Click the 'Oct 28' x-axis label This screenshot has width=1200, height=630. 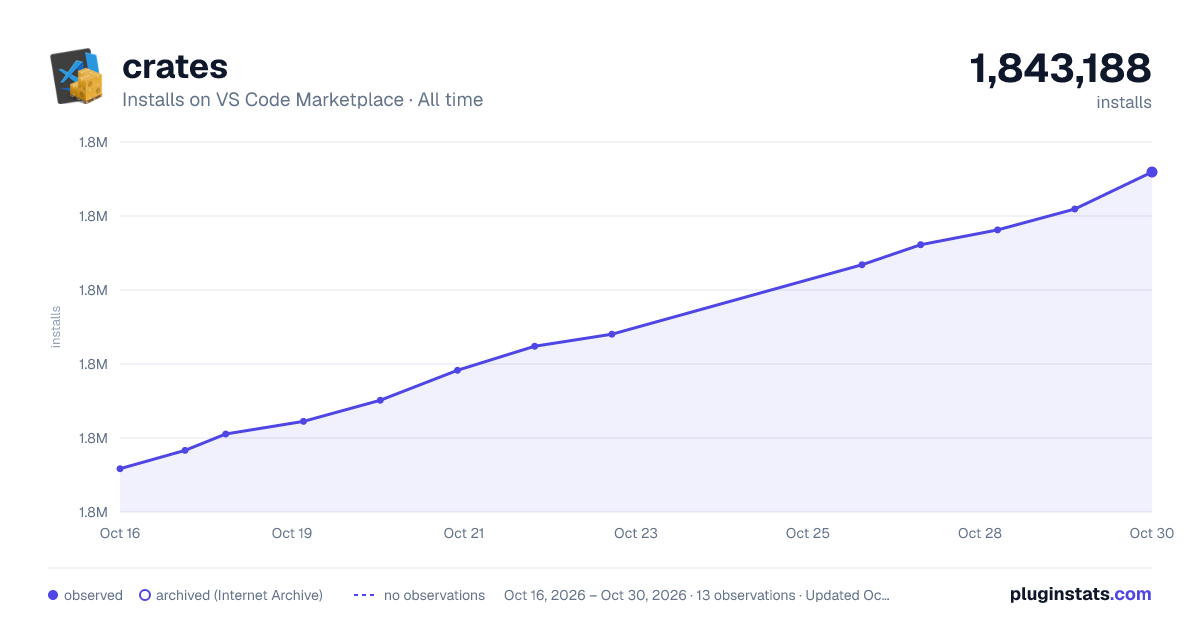click(980, 533)
